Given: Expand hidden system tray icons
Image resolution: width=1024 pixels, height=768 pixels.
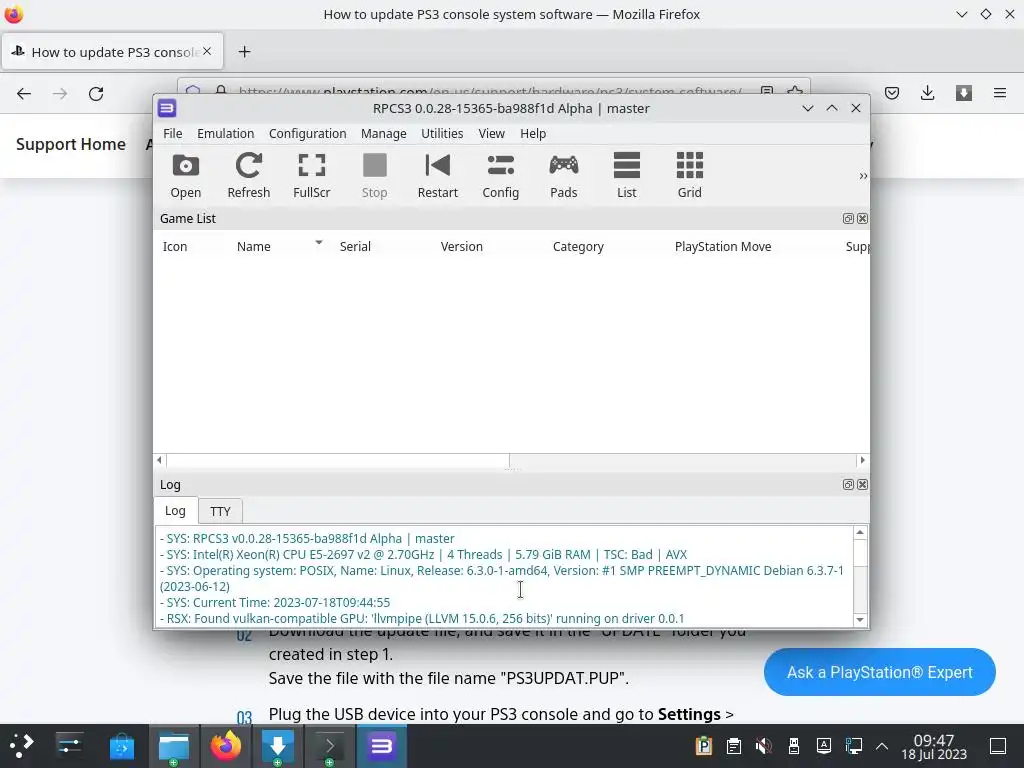Looking at the screenshot, I should coord(882,746).
